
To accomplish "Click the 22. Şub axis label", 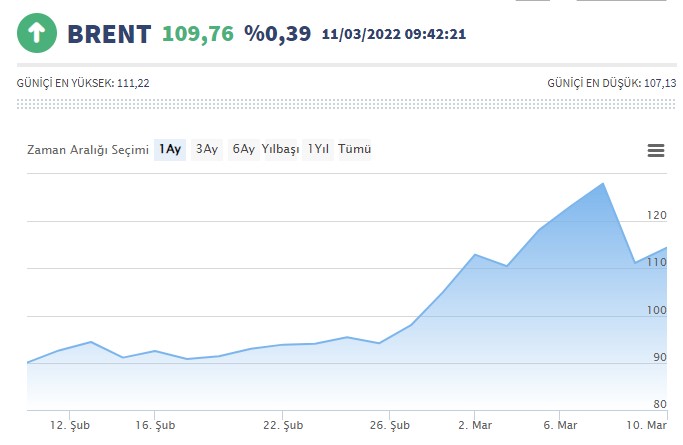I will (283, 425).
